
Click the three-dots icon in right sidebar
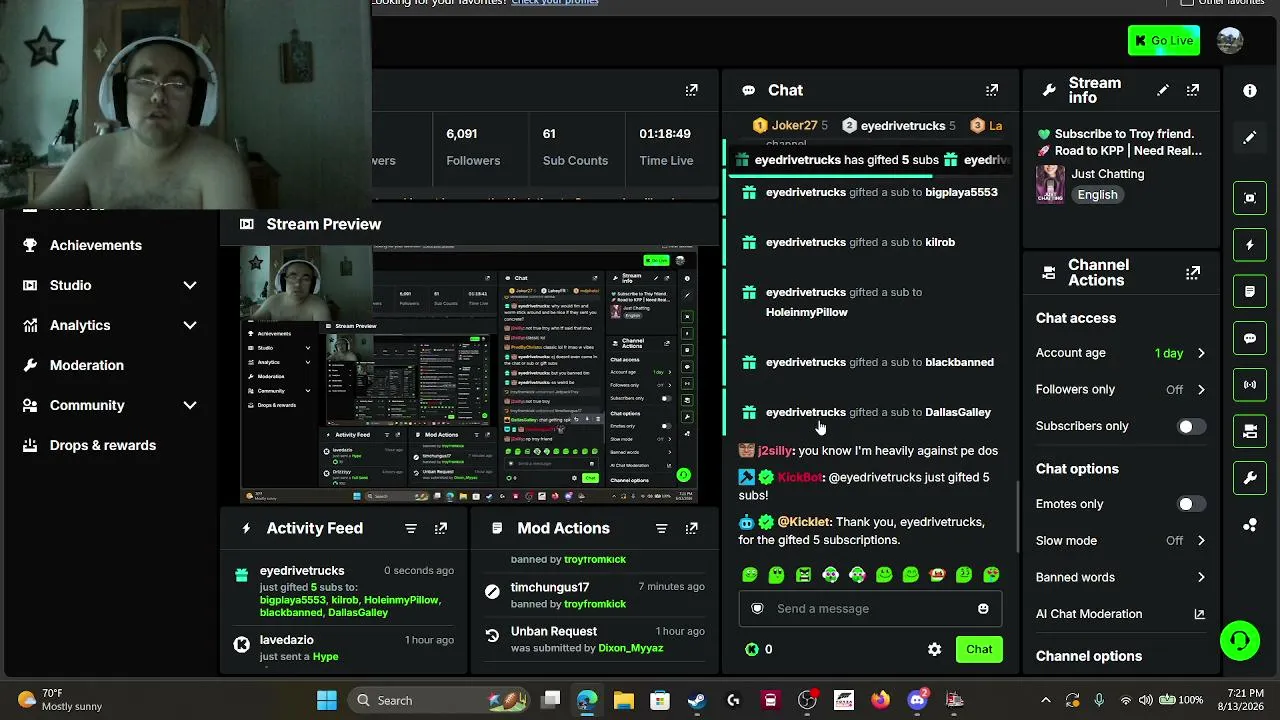point(1250,525)
